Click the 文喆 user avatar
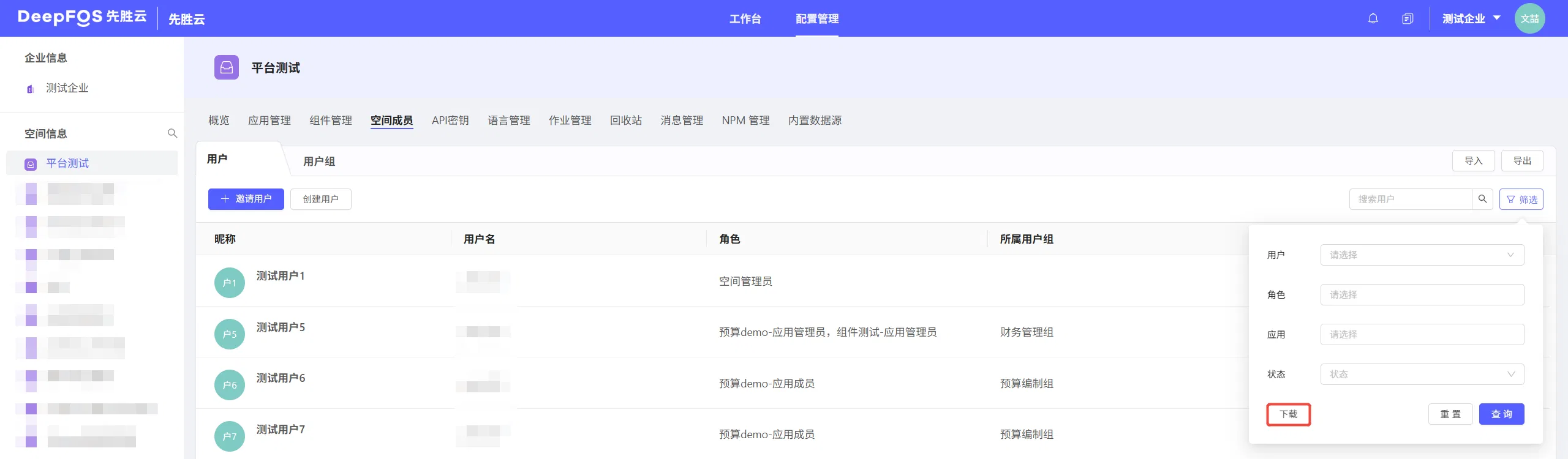This screenshot has width=1568, height=459. [1529, 18]
